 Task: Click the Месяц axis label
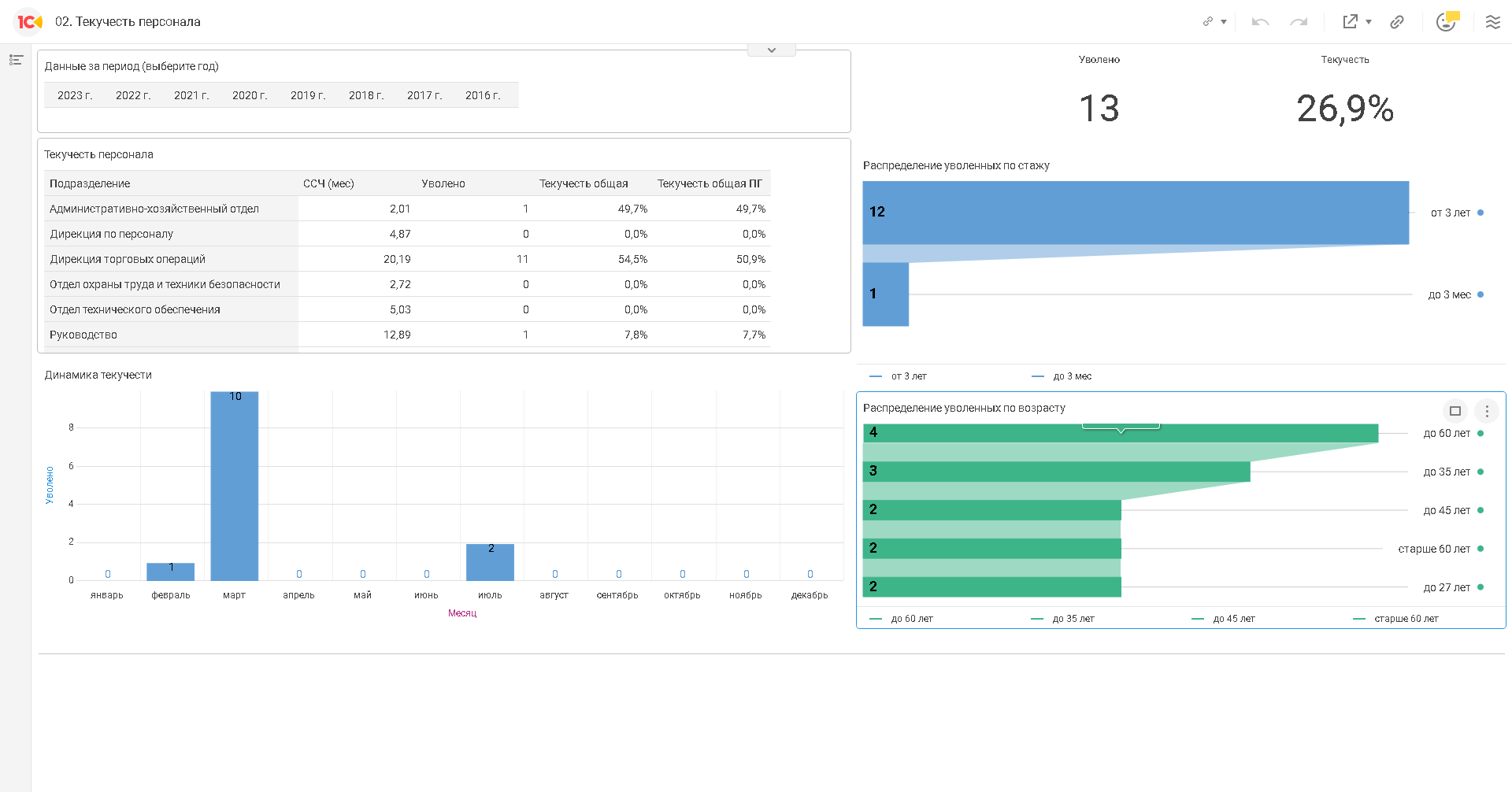tap(462, 613)
